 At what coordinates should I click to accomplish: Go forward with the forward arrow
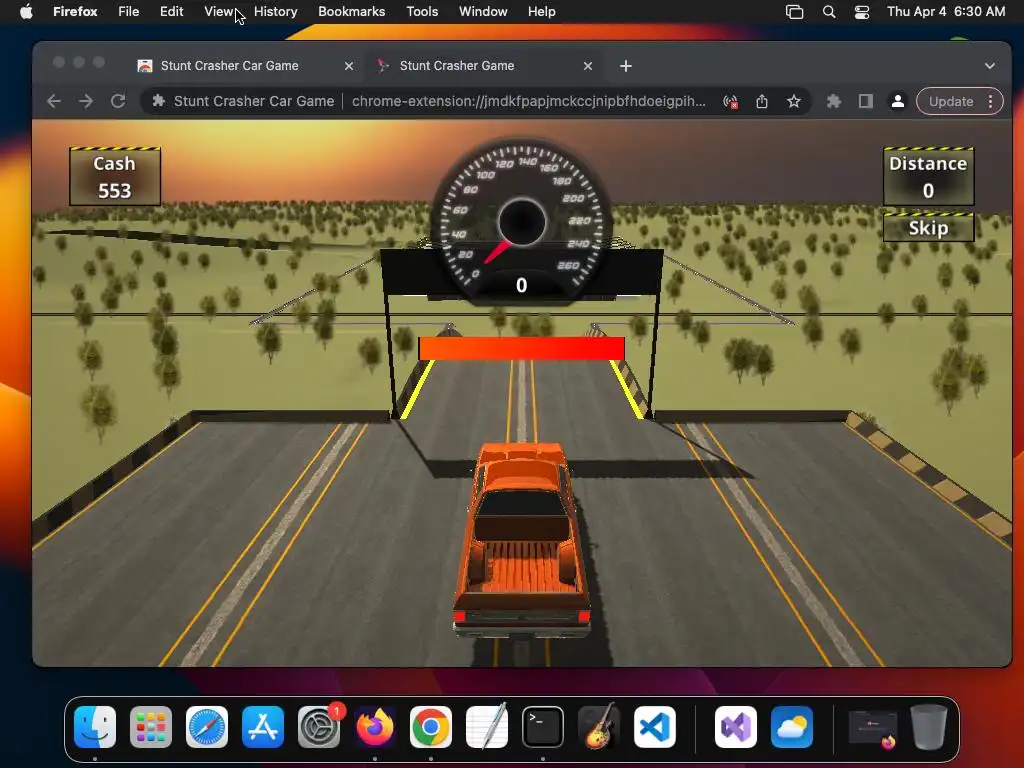(x=86, y=101)
